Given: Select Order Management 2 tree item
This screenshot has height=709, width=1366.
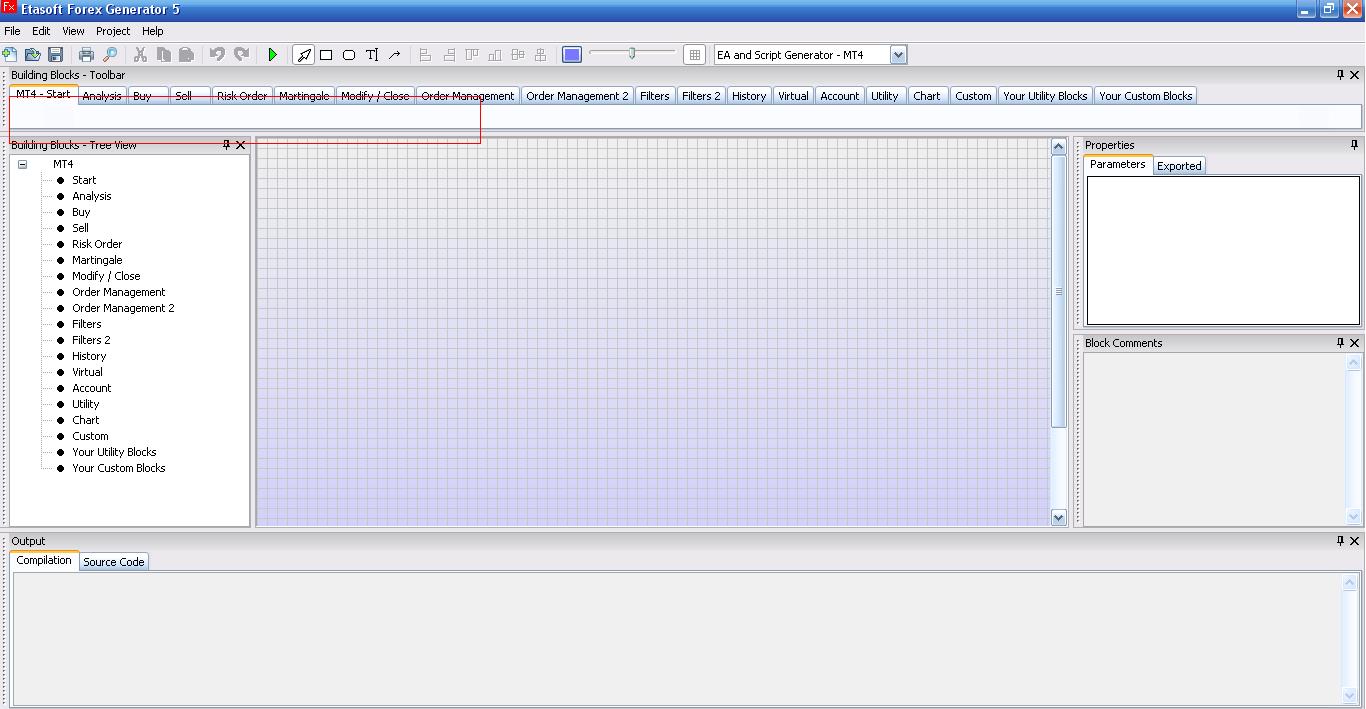Looking at the screenshot, I should pyautogui.click(x=123, y=308).
